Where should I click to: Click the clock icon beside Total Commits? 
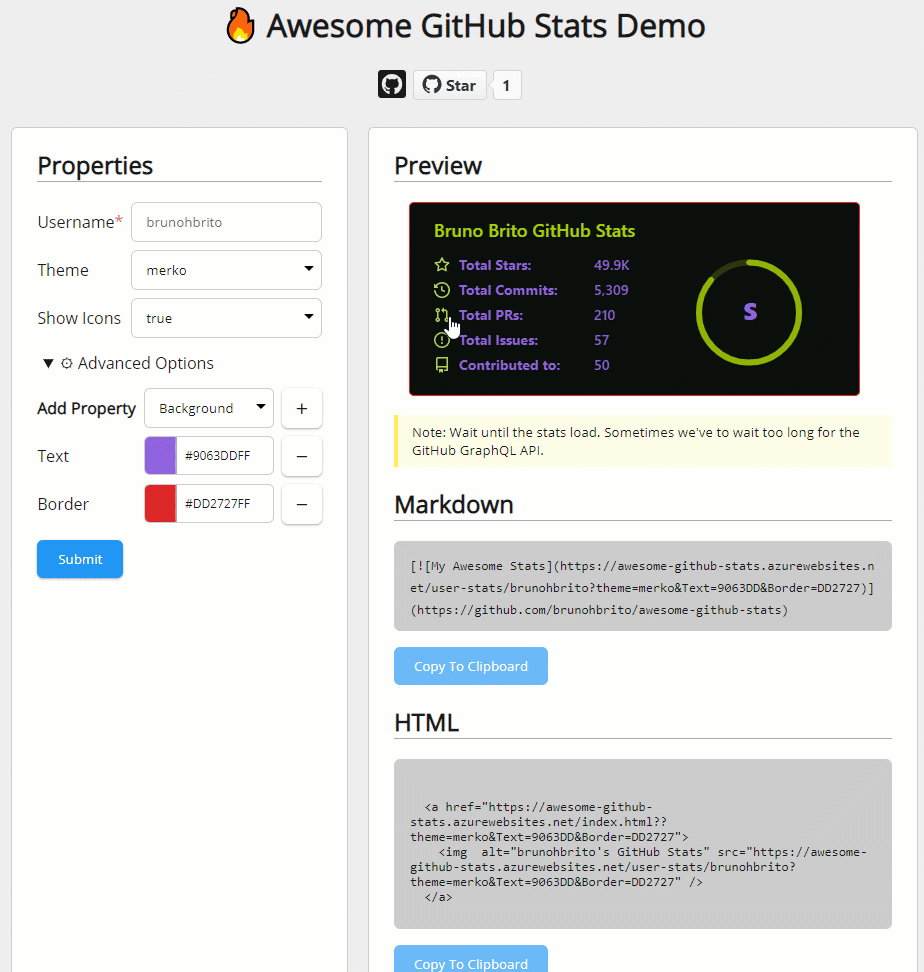pos(442,290)
